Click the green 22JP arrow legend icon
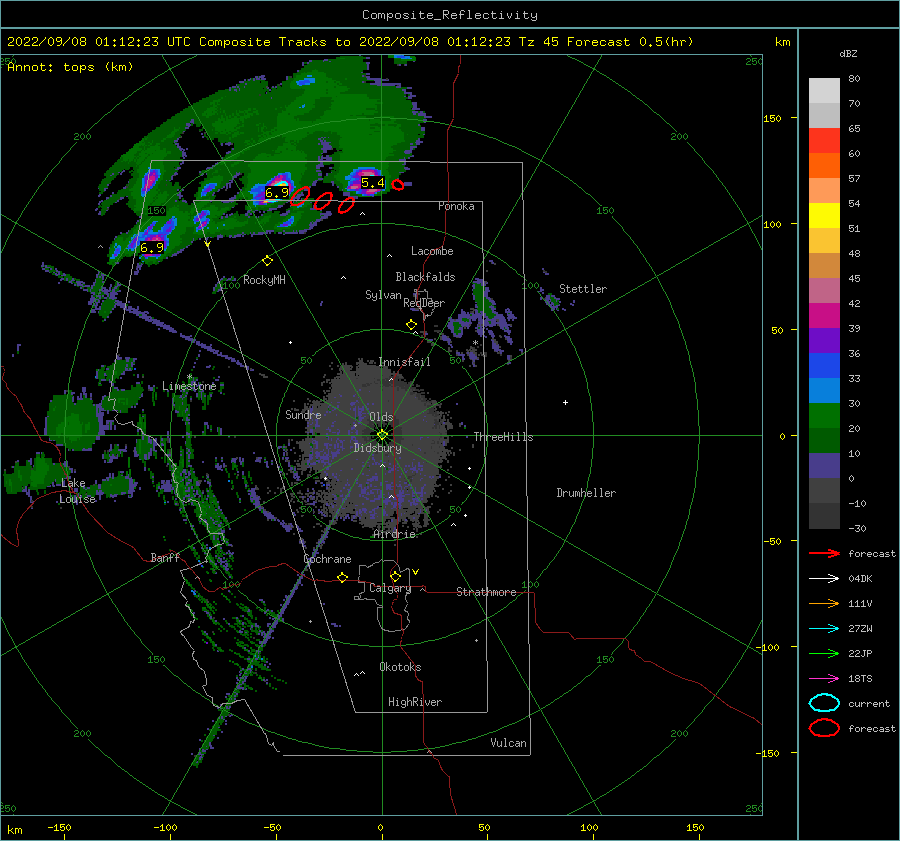 click(x=824, y=653)
